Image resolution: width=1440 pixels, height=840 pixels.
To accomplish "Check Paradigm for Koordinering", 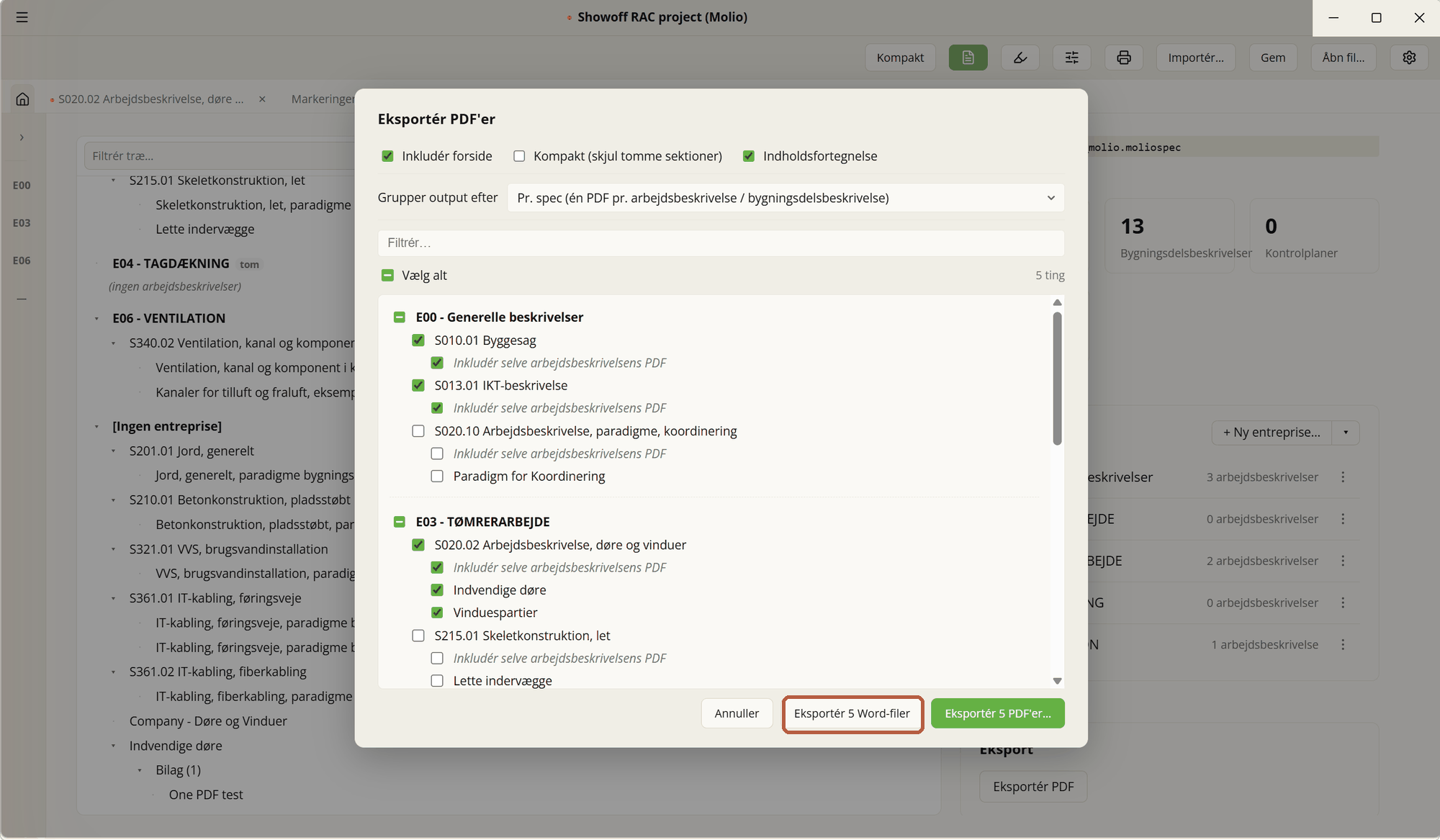I will (x=437, y=476).
